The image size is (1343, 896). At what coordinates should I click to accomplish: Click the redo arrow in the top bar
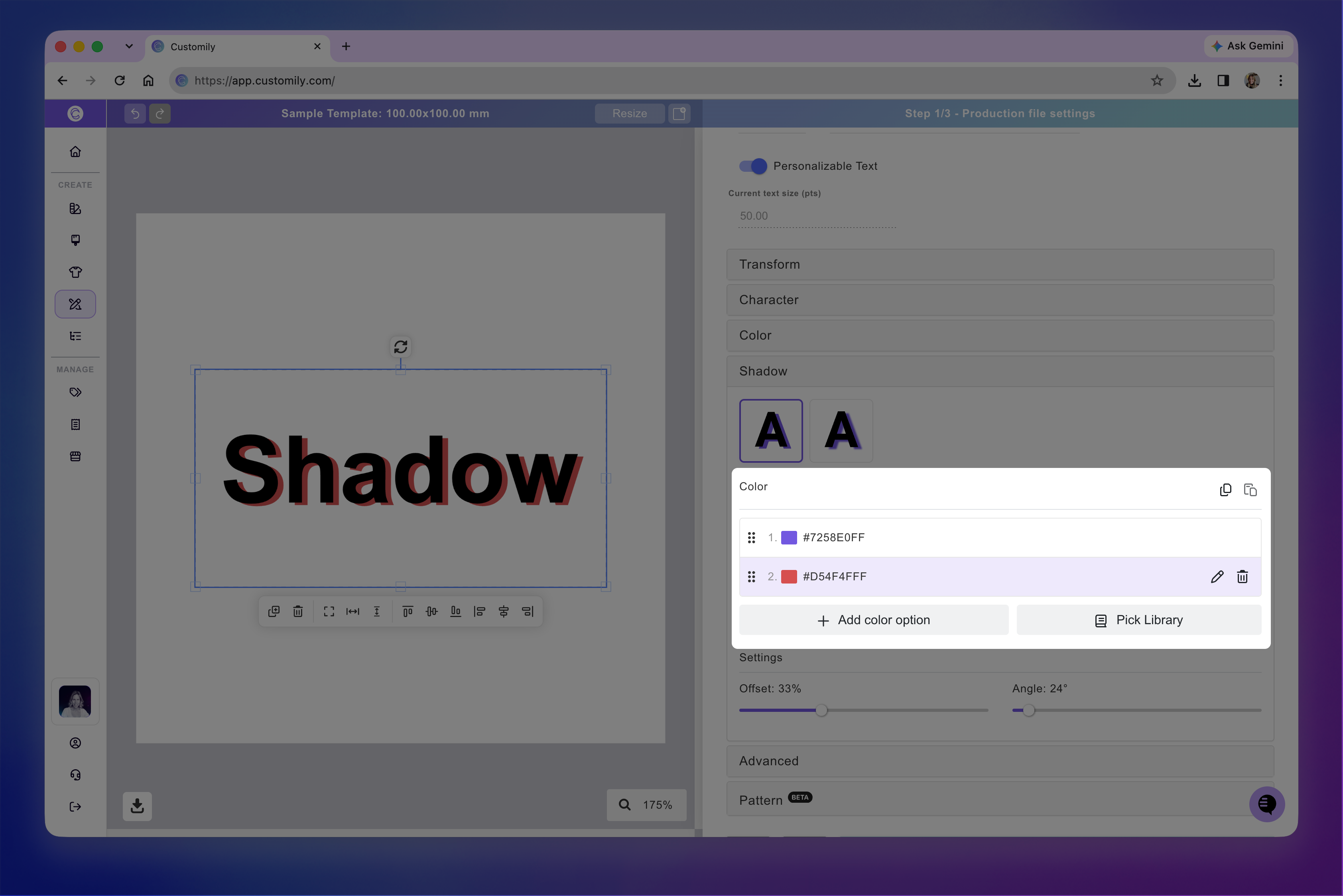160,113
